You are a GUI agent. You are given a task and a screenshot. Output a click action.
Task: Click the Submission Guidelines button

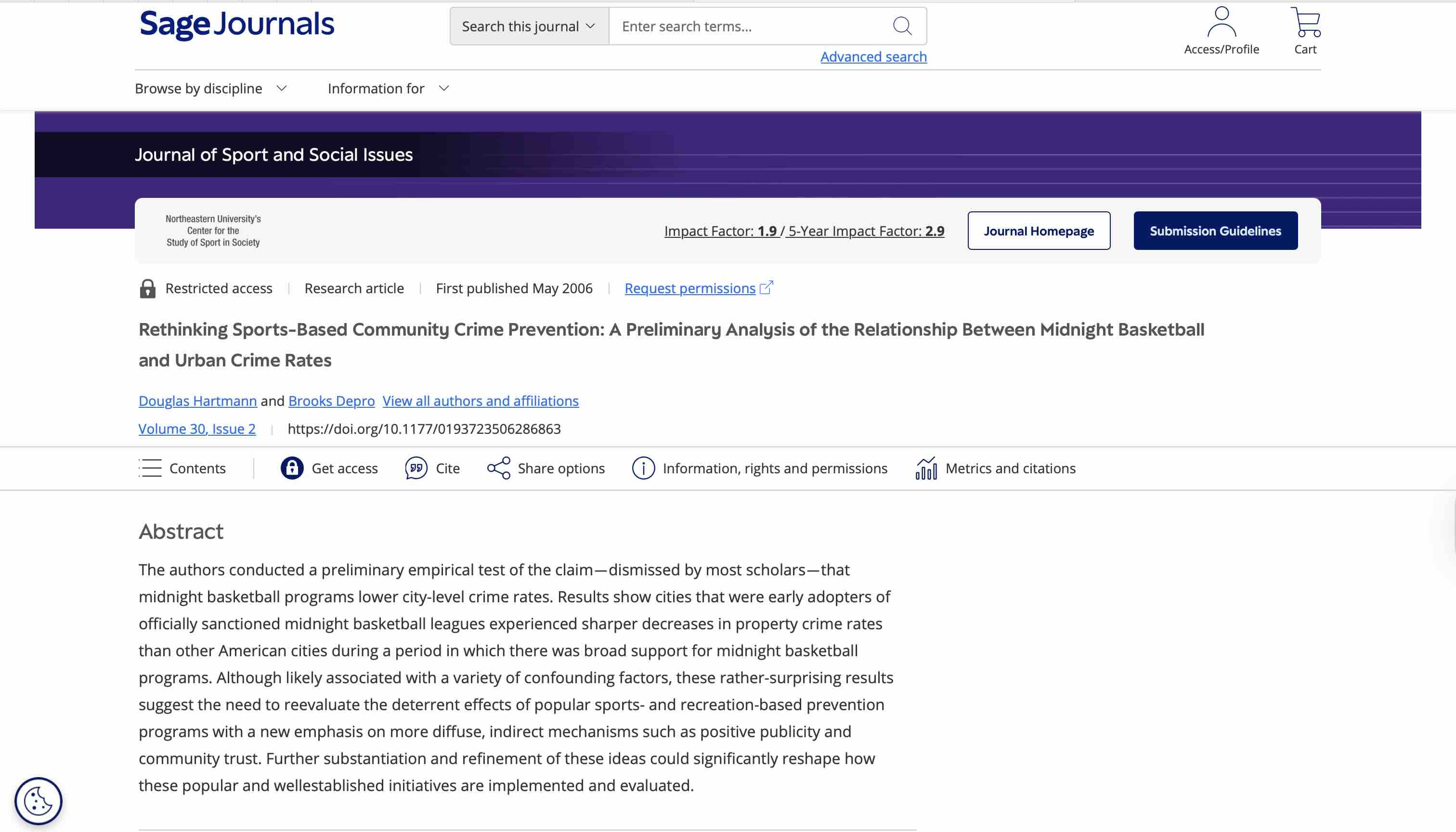click(1215, 231)
